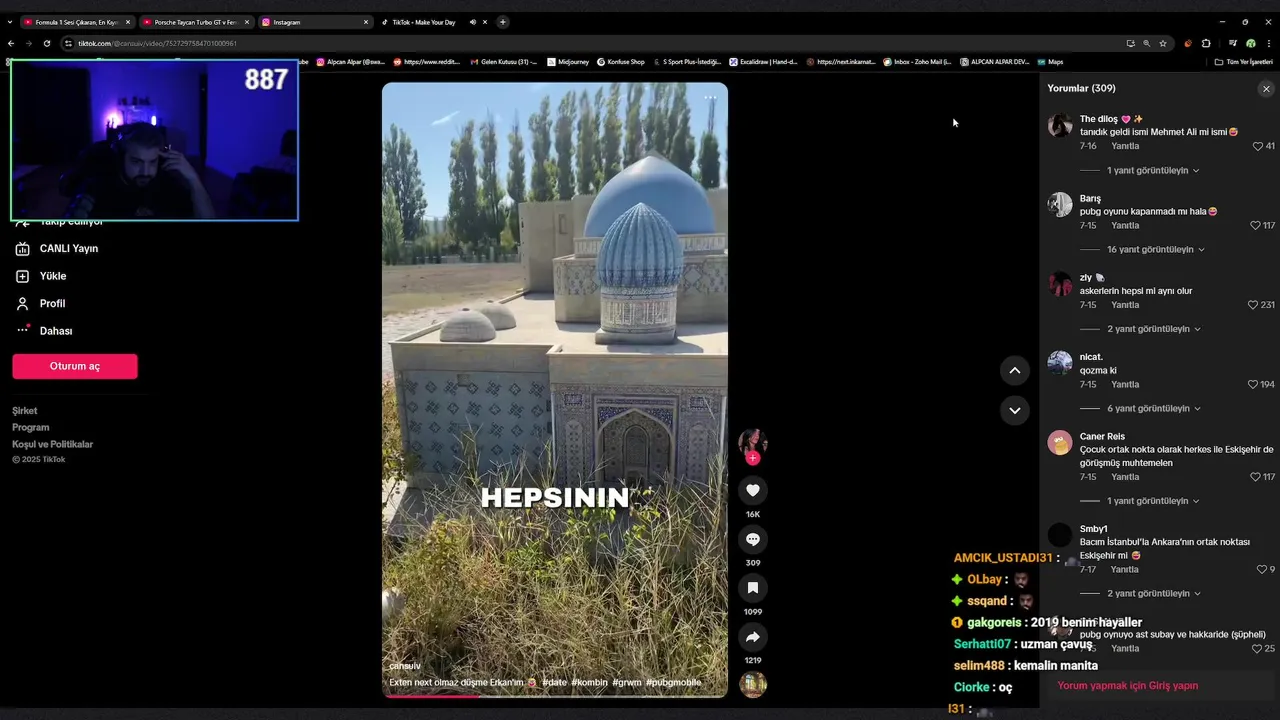Switch to Porsche Taycan Turbo GT tab

(x=195, y=22)
